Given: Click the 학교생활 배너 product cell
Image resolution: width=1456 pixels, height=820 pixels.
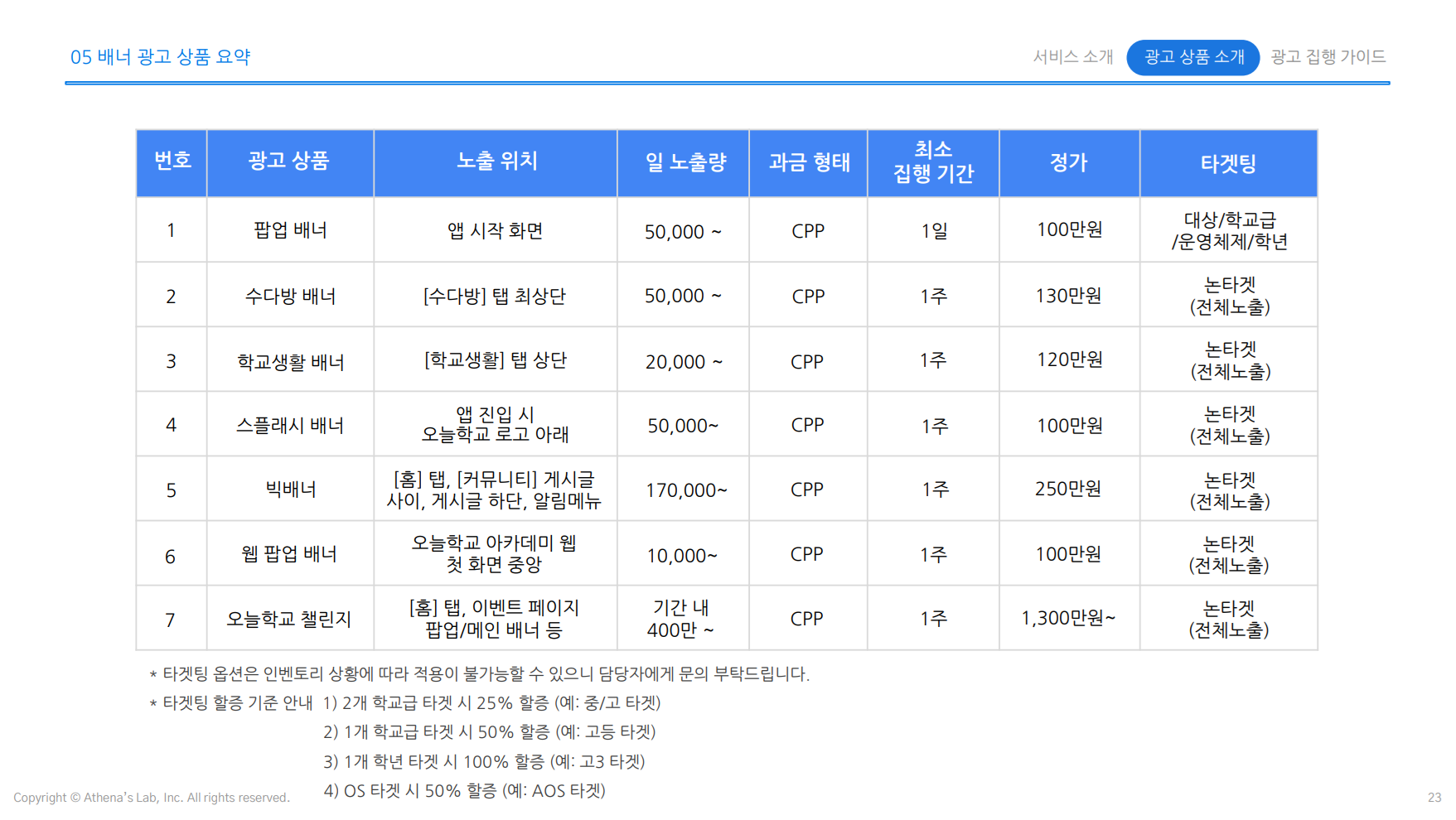Looking at the screenshot, I should pos(290,362).
